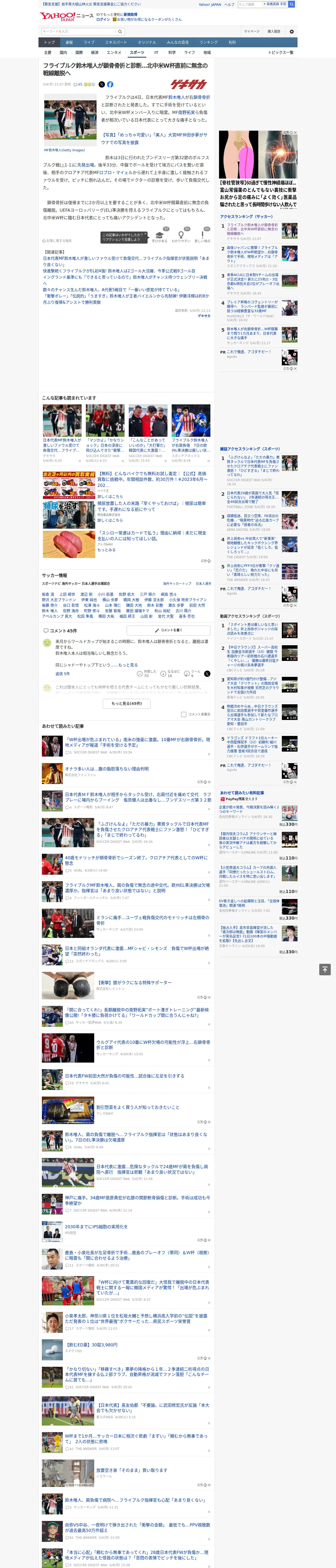Click なるほど reaction on first comment
This screenshot has width=336, height=1568.
[170, 673]
